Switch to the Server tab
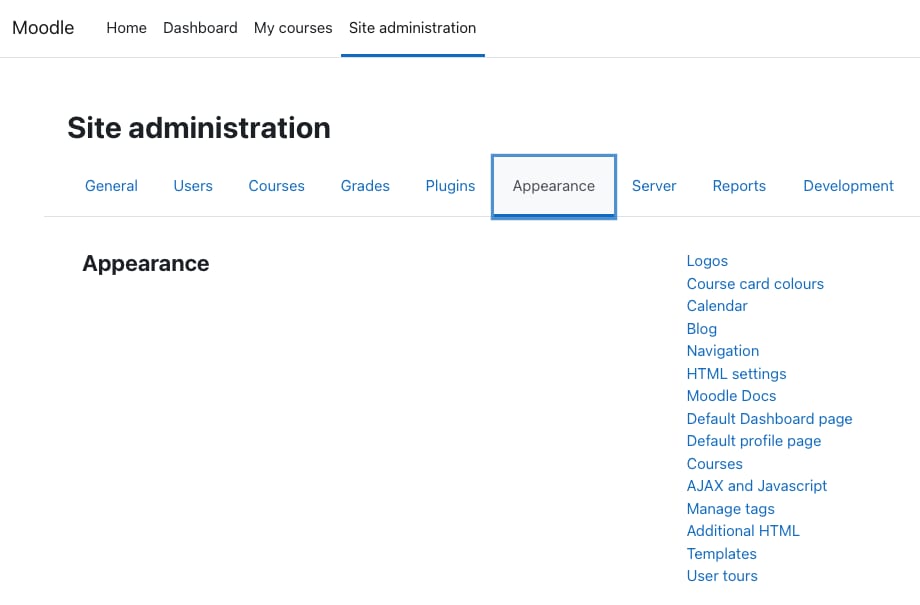The width and height of the screenshot is (920, 605). (x=654, y=186)
